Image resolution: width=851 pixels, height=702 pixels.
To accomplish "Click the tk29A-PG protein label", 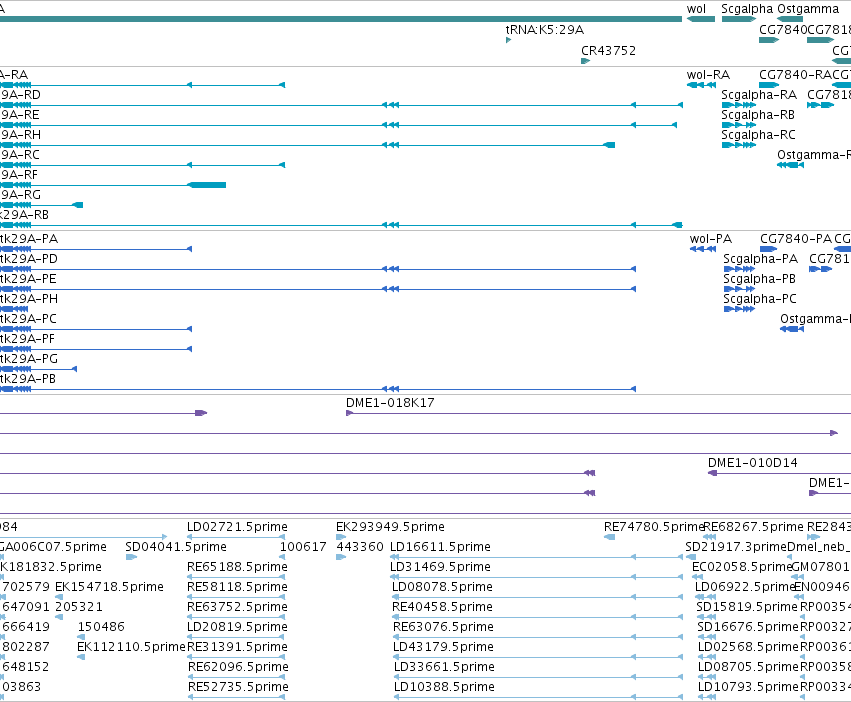I will (29, 359).
